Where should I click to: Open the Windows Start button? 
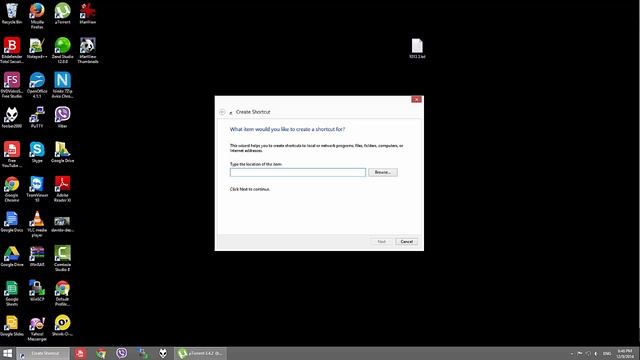point(7,353)
